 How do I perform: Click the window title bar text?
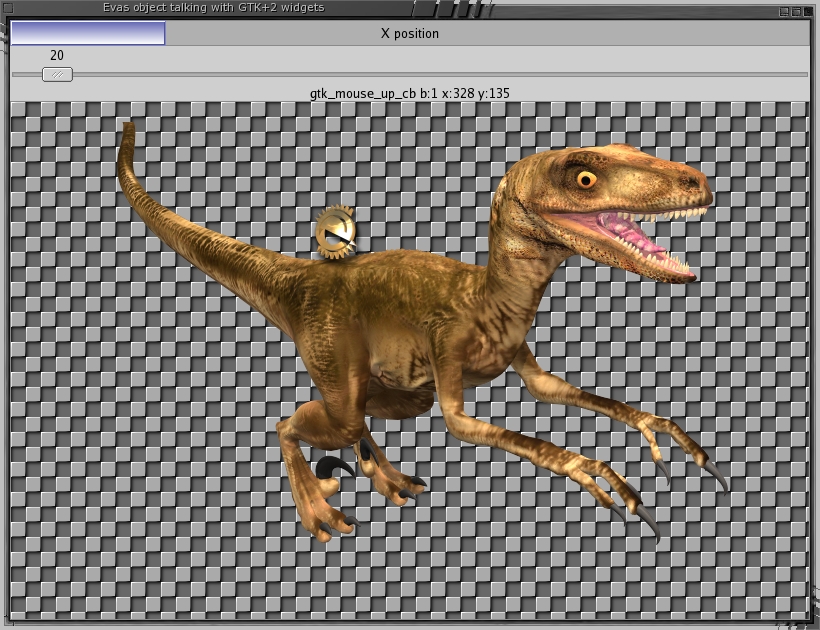[213, 7]
